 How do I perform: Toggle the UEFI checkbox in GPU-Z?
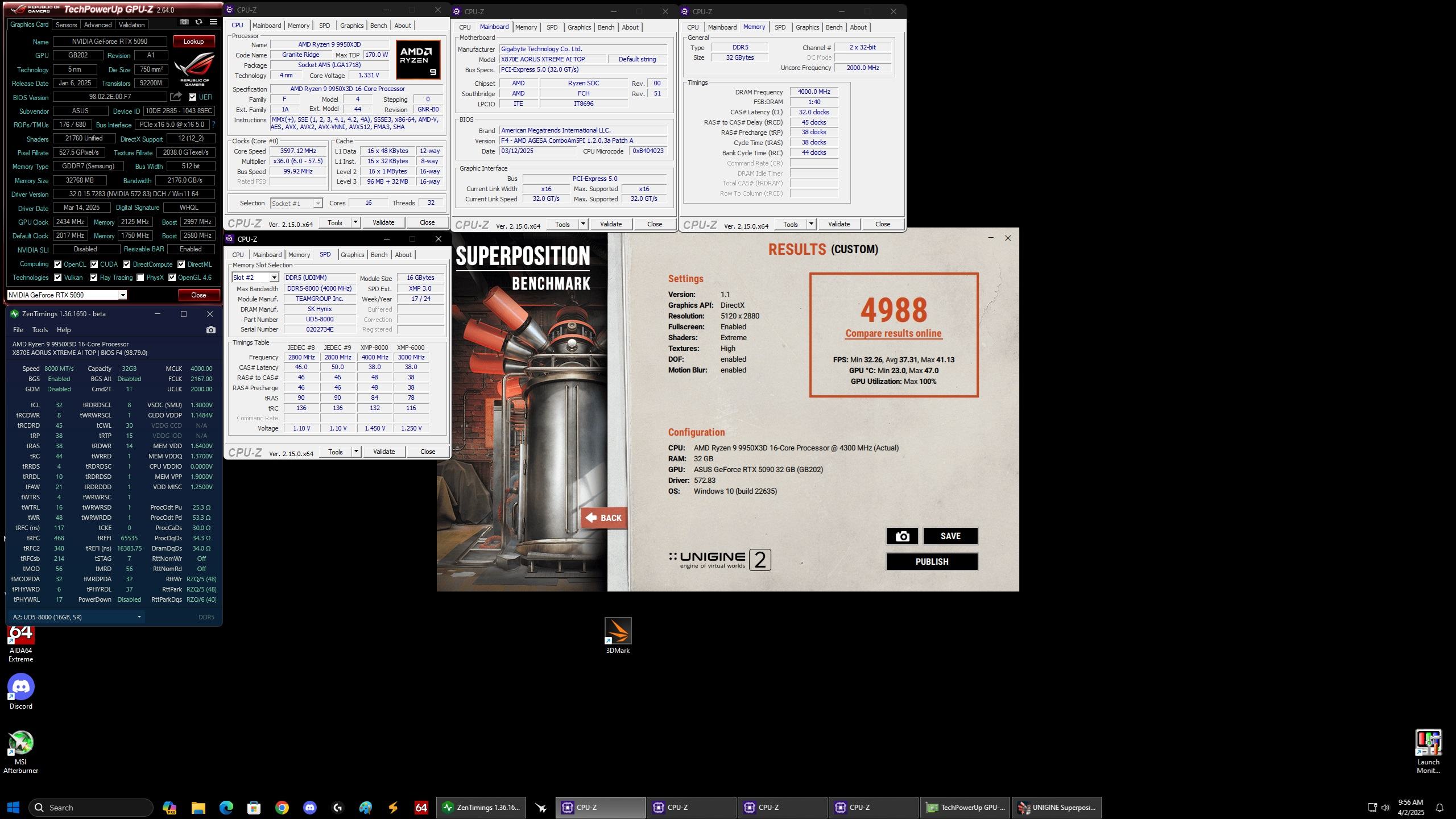click(x=193, y=97)
